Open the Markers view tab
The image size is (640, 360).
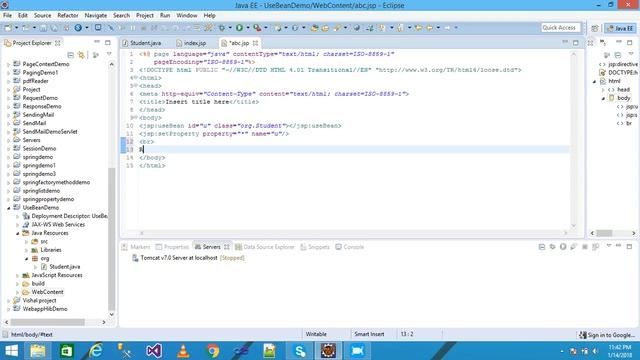(x=136, y=247)
